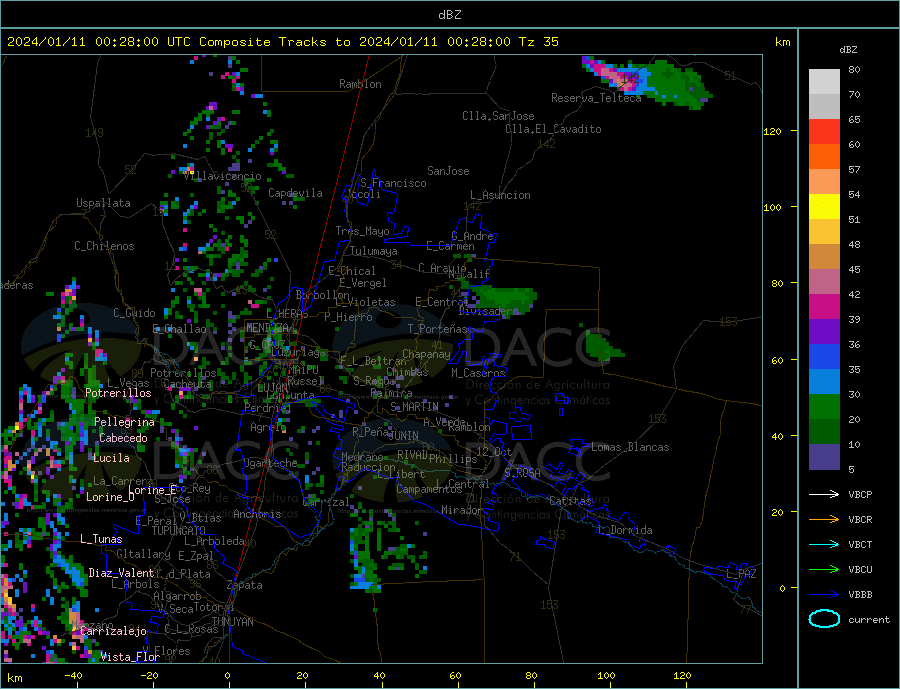Screen dimensions: 900x689
Task: Click the orange VBCR arrow in legend
Action: (x=824, y=520)
